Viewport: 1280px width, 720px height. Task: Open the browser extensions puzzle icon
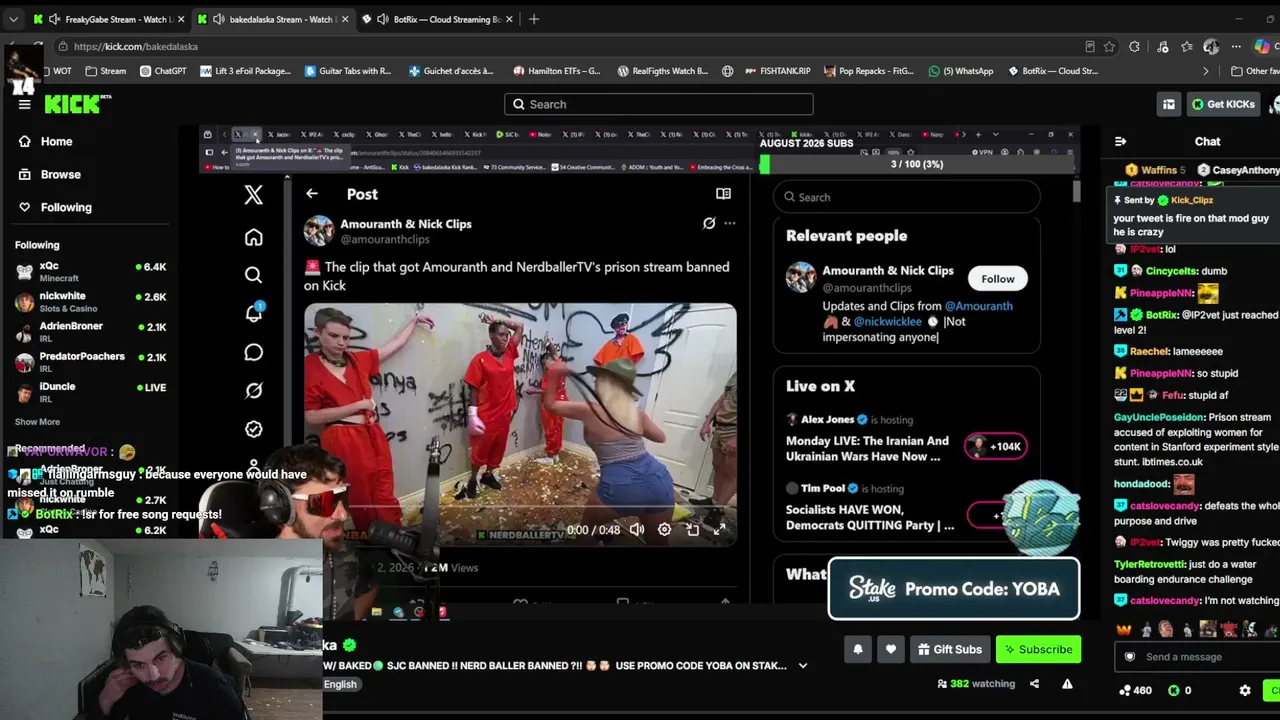pyautogui.click(x=1134, y=46)
